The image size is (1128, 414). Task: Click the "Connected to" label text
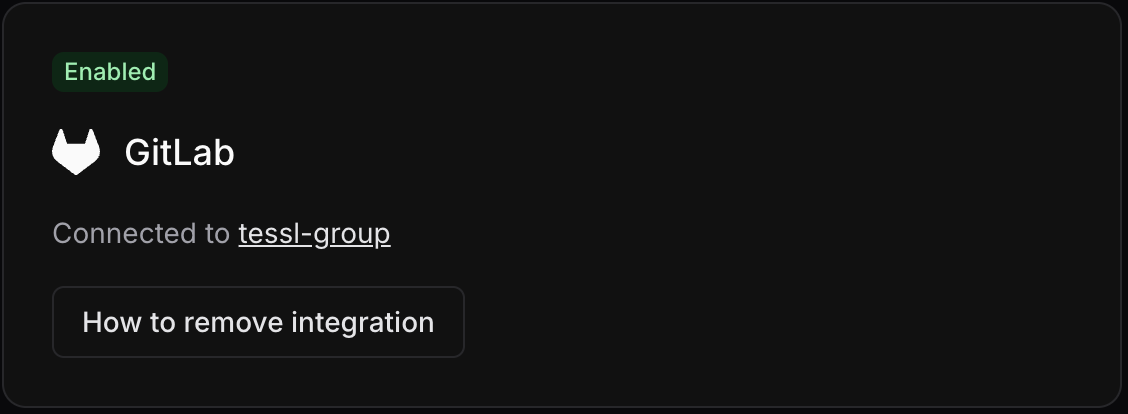click(x=141, y=234)
